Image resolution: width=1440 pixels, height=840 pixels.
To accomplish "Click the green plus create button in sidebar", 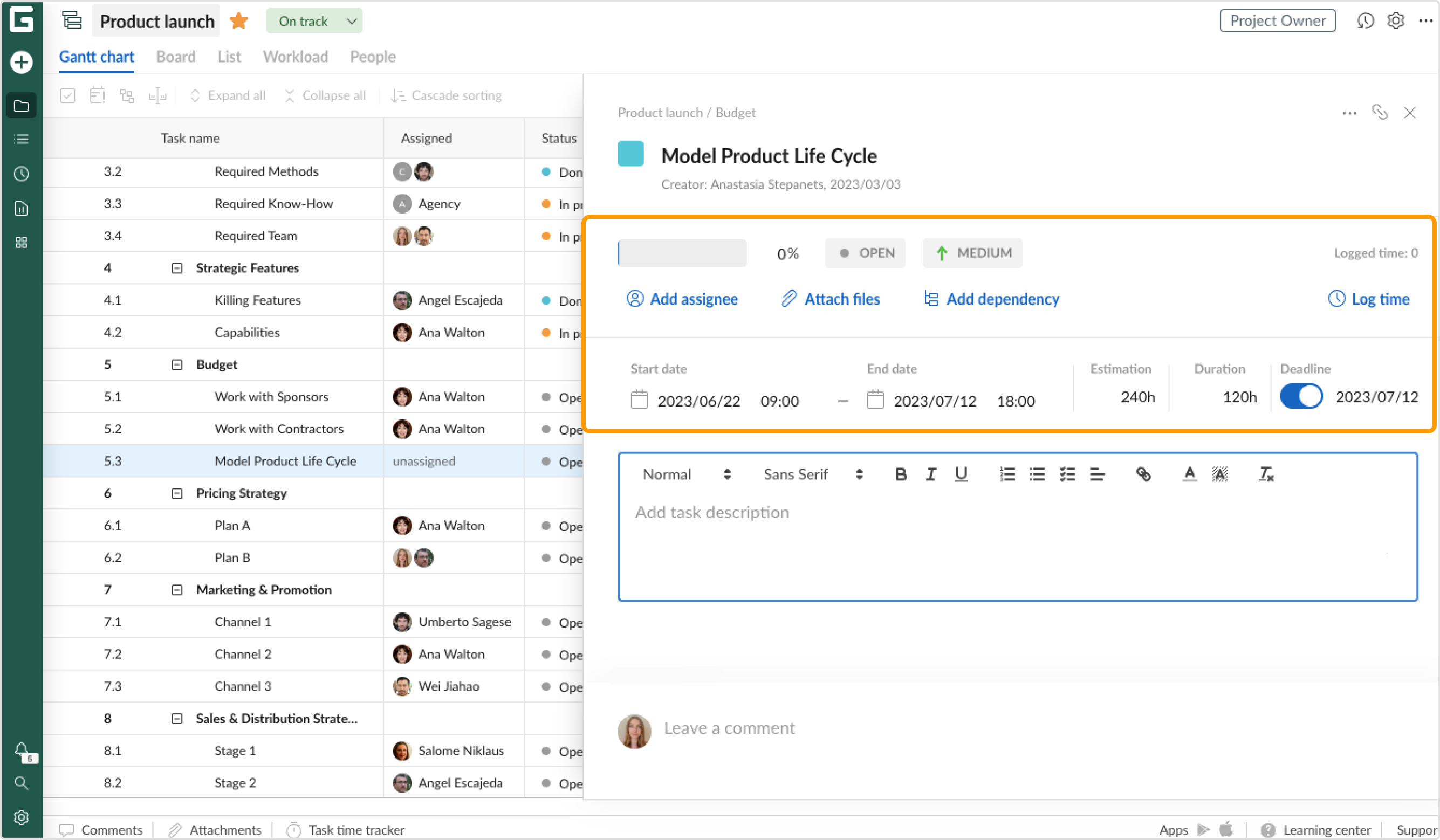I will pos(22,61).
